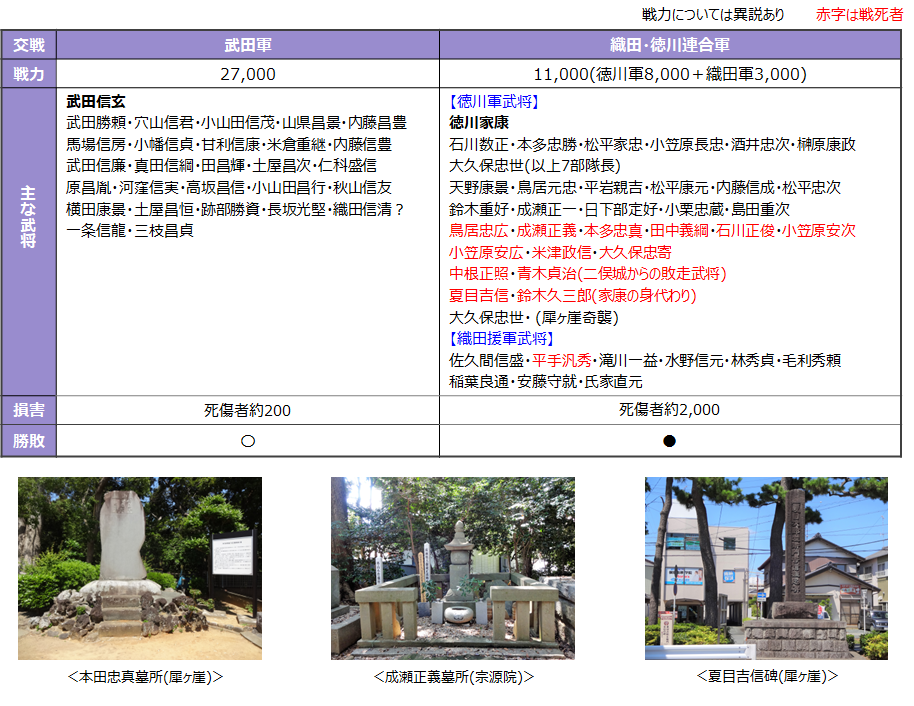Select the 交戦 header cell
The width and height of the screenshot is (914, 706).
[29, 45]
